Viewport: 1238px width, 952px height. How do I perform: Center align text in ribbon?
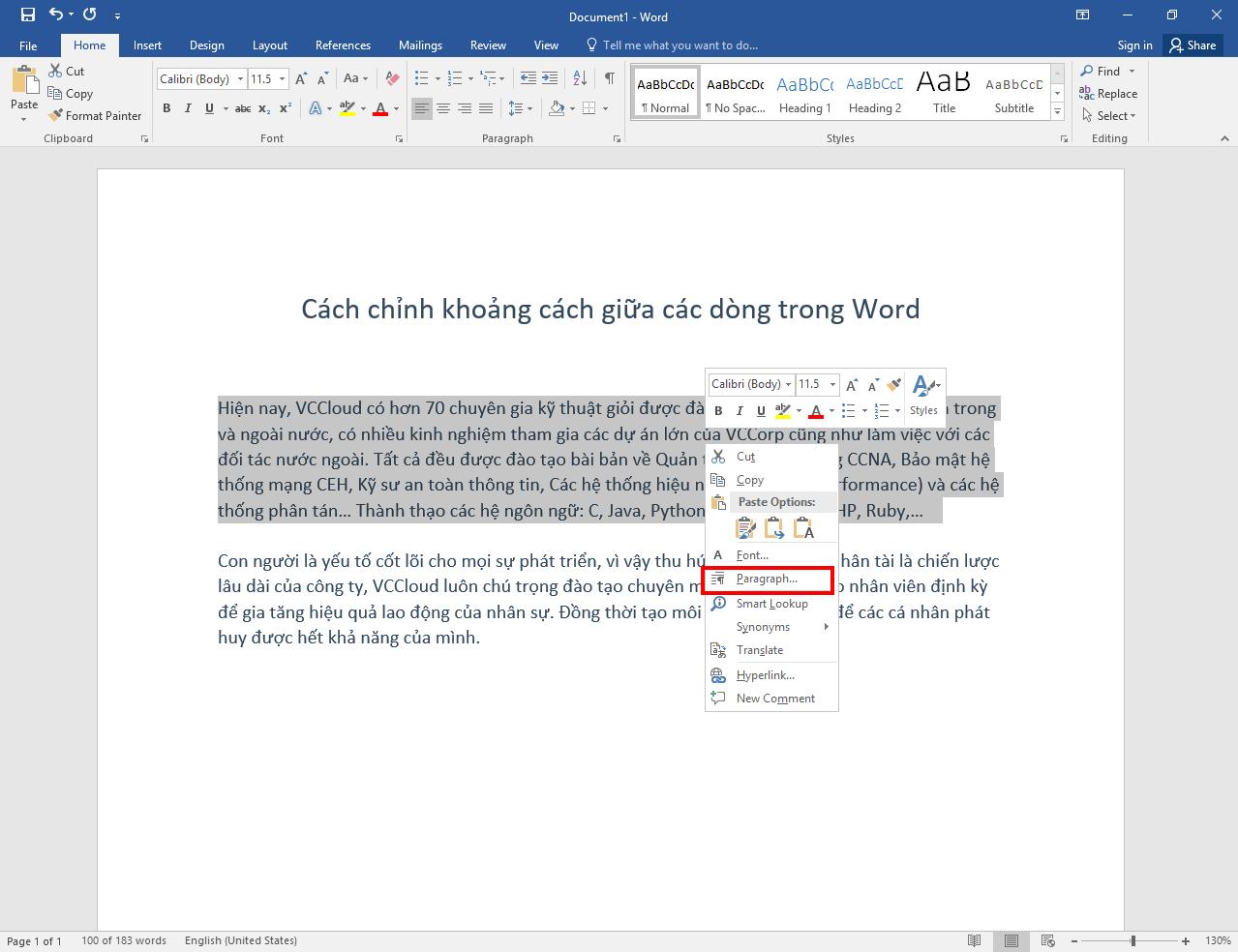click(443, 108)
